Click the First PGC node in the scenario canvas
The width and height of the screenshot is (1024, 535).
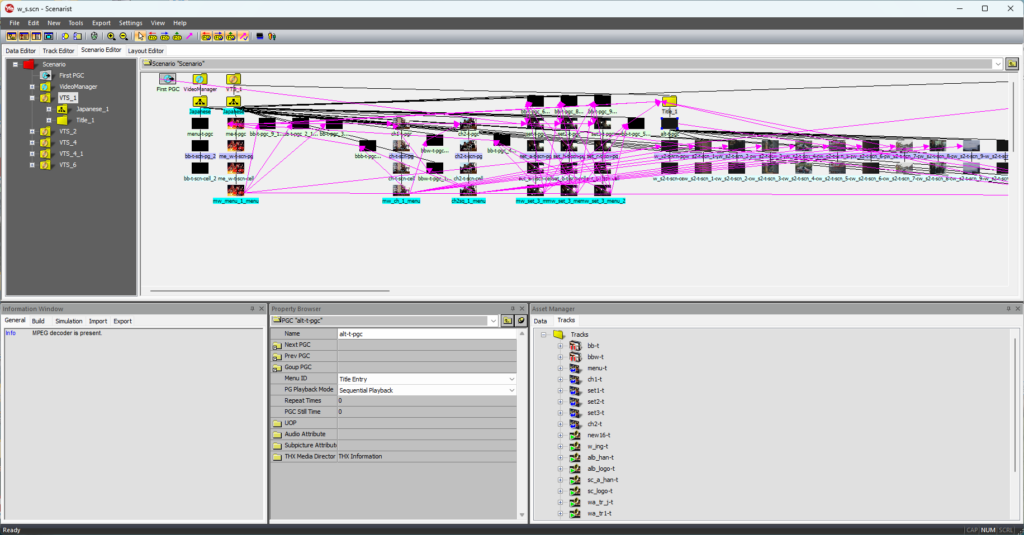167,79
